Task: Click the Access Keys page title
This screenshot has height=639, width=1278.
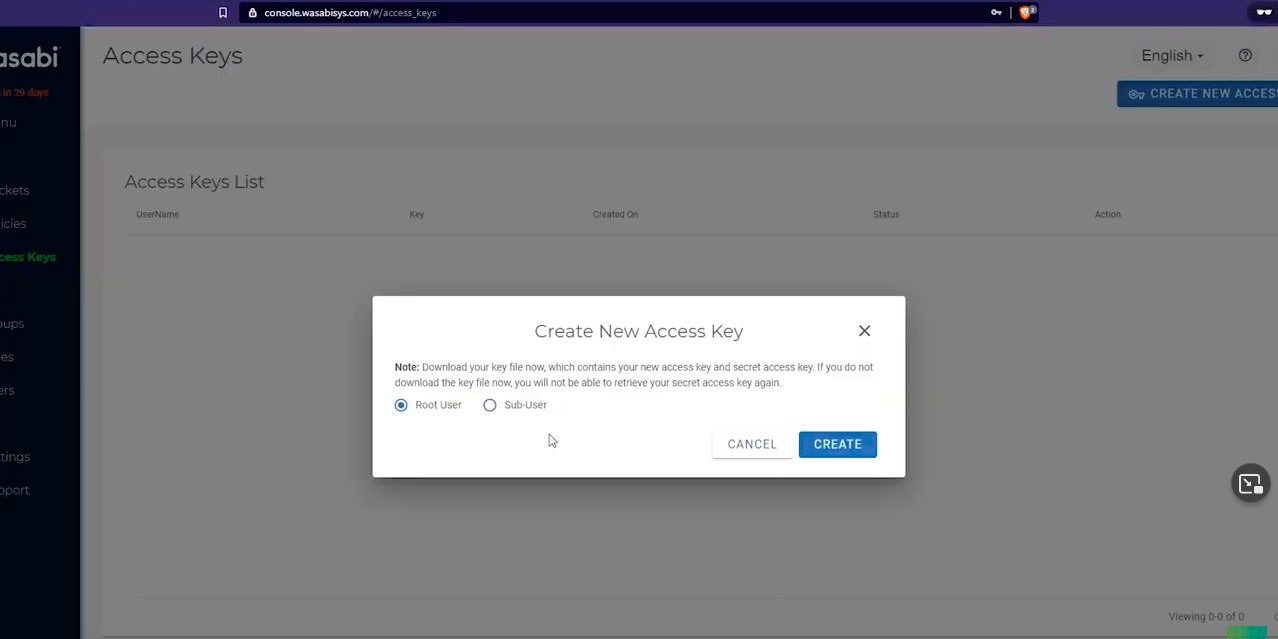Action: click(x=172, y=56)
